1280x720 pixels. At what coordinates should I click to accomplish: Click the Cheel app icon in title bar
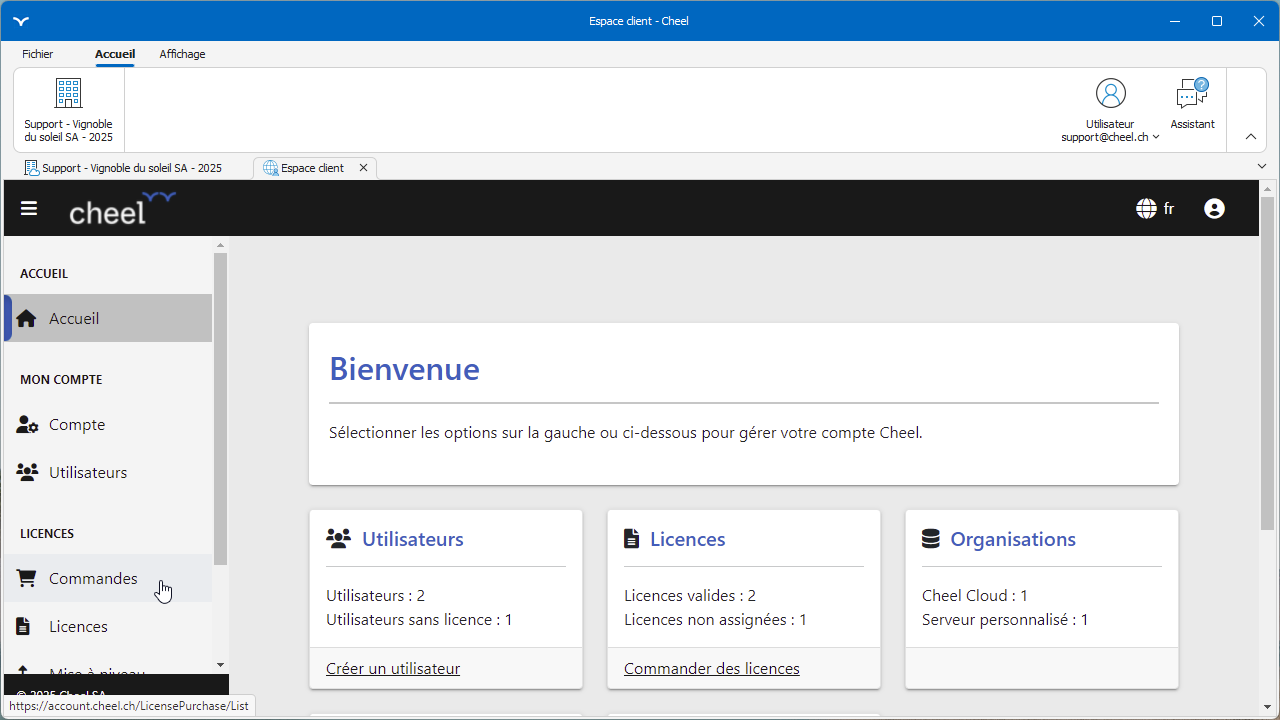pos(21,21)
